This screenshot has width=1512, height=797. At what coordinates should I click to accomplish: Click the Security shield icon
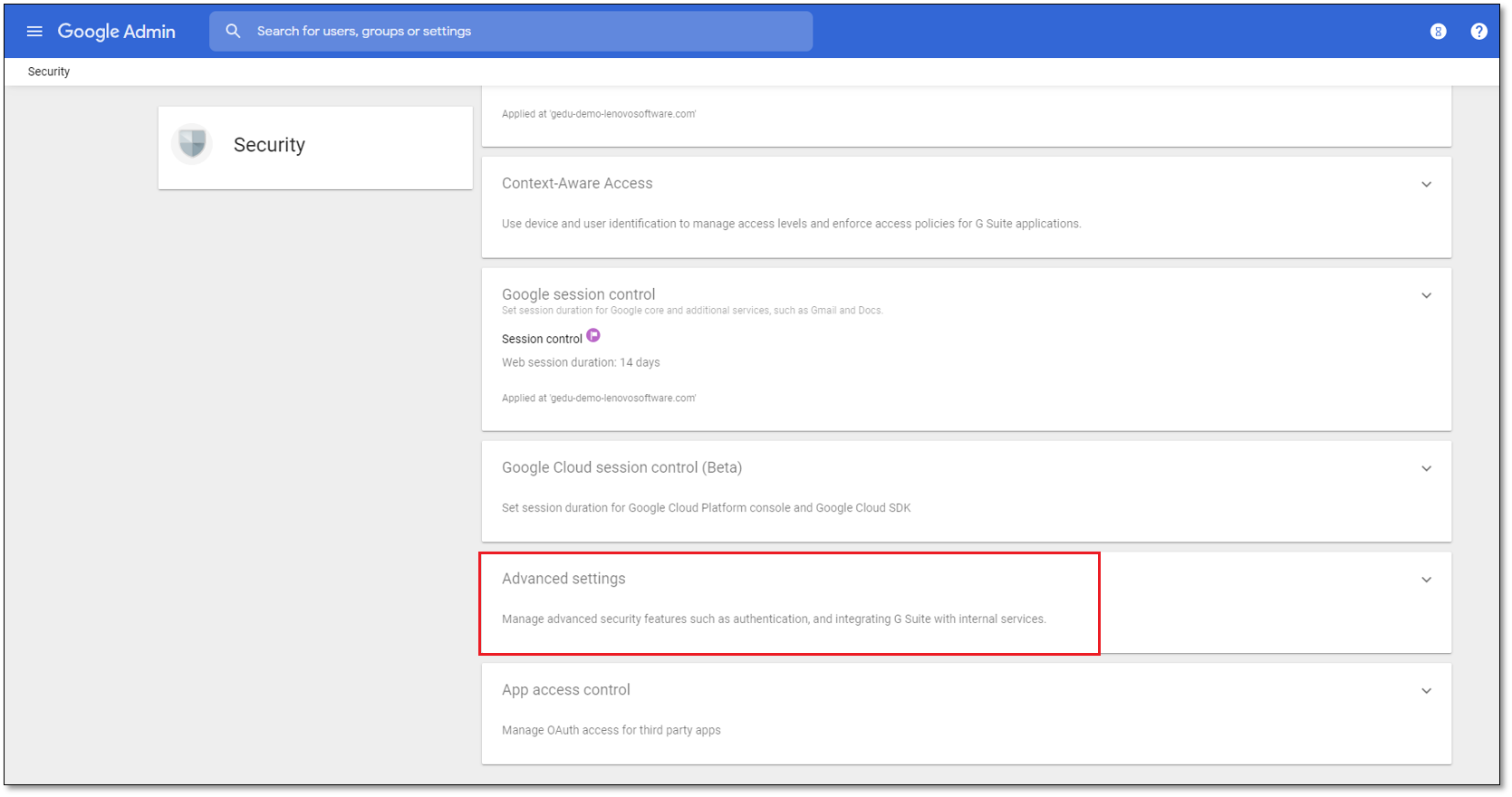coord(192,143)
